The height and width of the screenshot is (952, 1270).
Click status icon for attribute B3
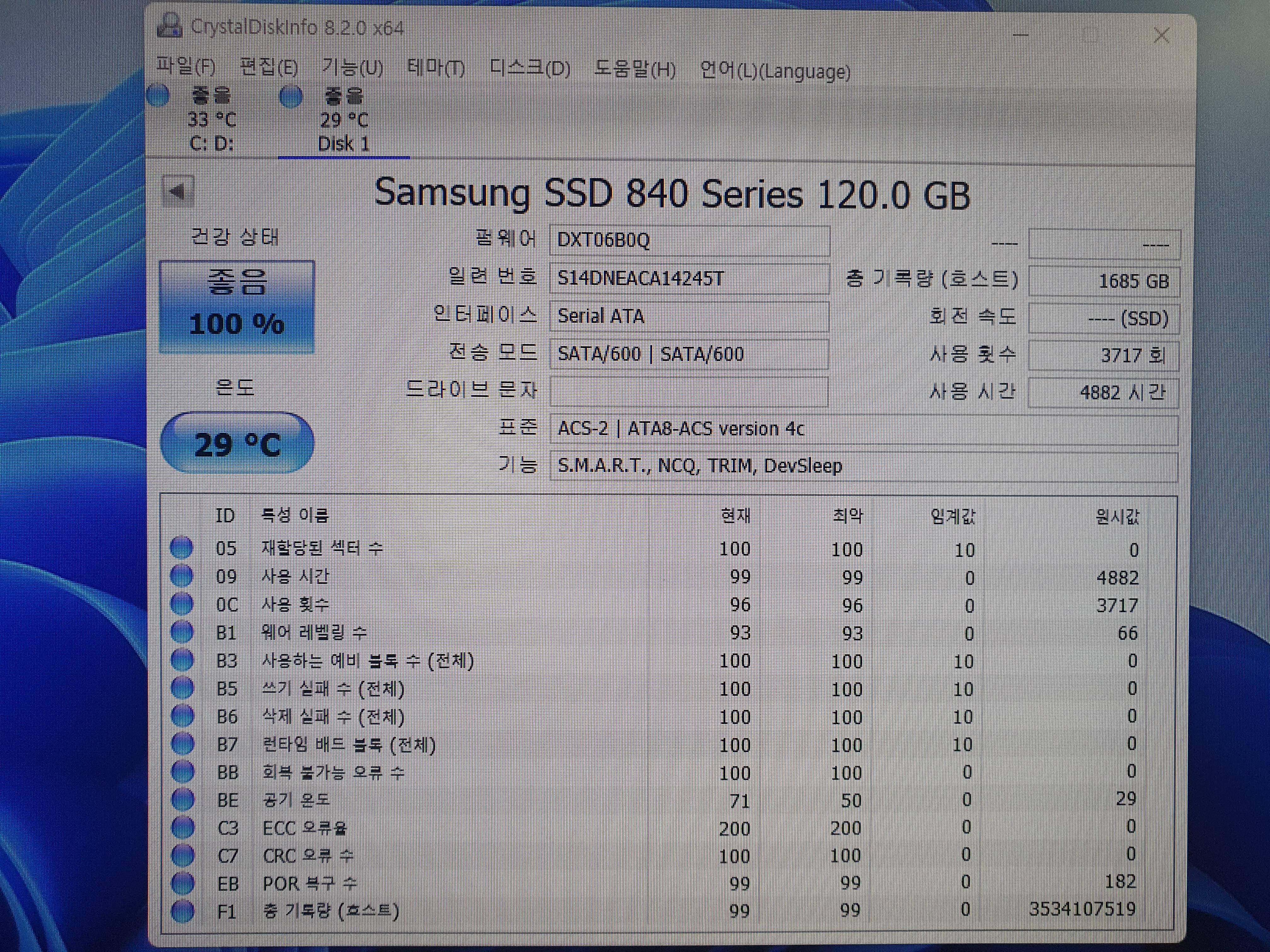click(183, 660)
